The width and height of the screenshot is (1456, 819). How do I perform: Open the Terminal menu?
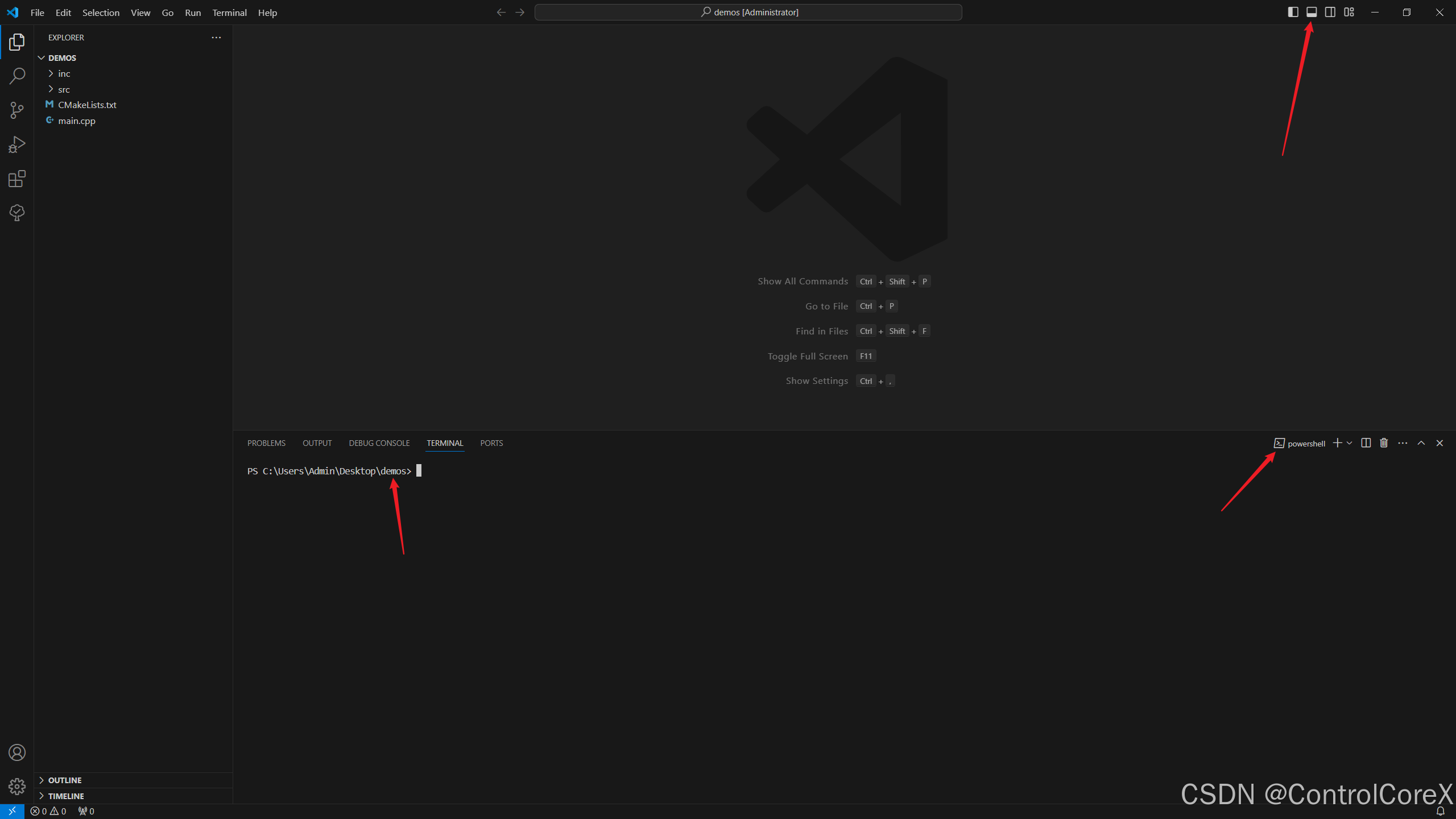click(x=229, y=12)
